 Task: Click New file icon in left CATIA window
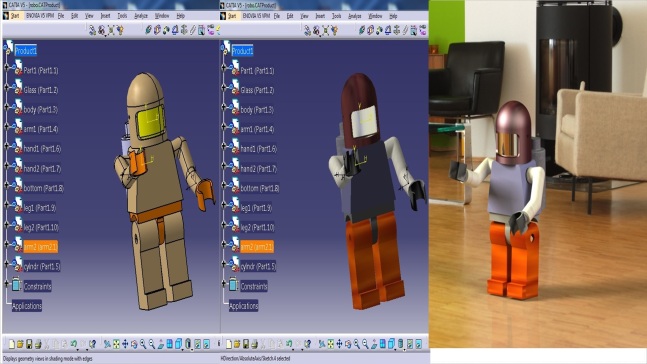pos(12,344)
